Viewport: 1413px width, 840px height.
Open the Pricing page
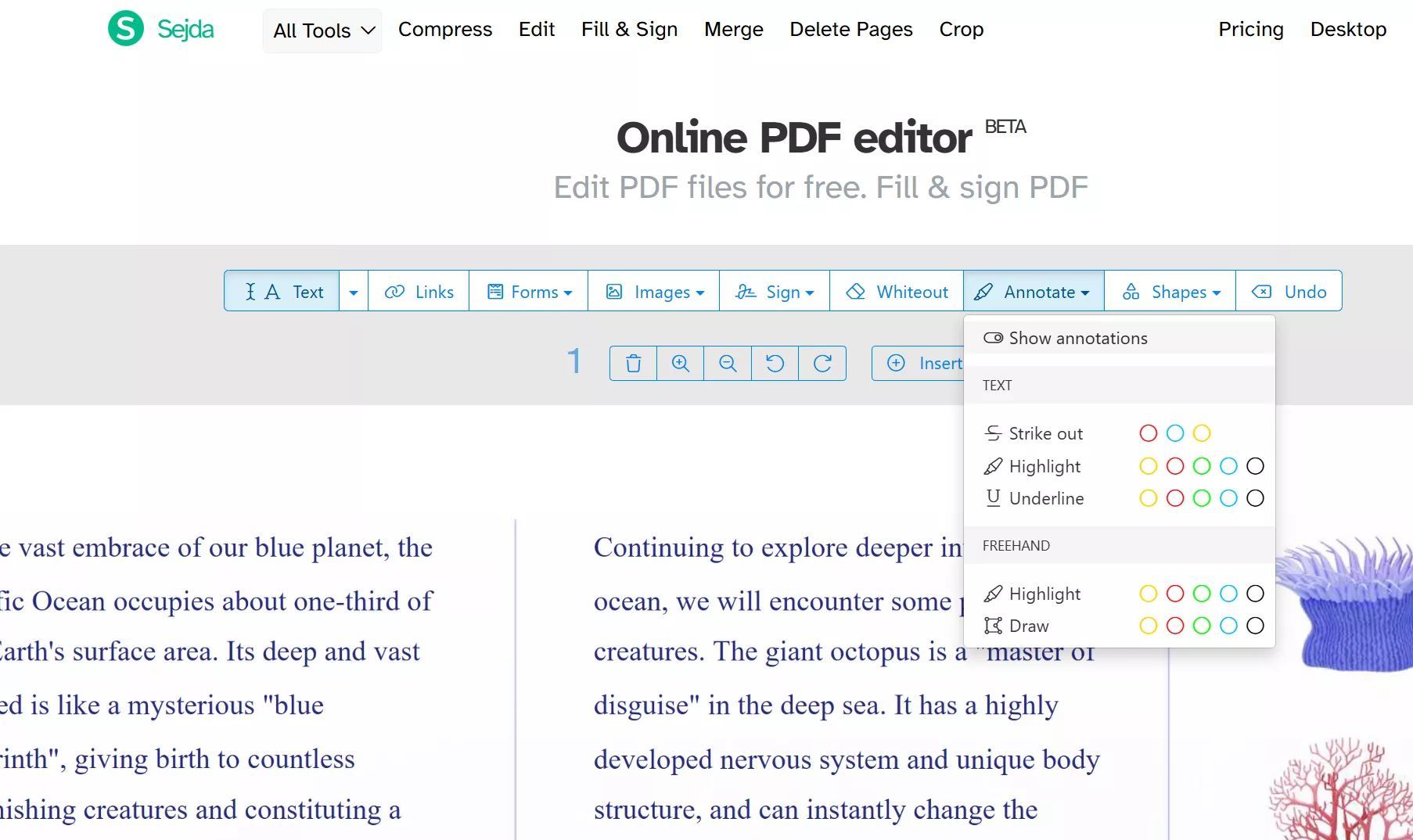pos(1251,29)
